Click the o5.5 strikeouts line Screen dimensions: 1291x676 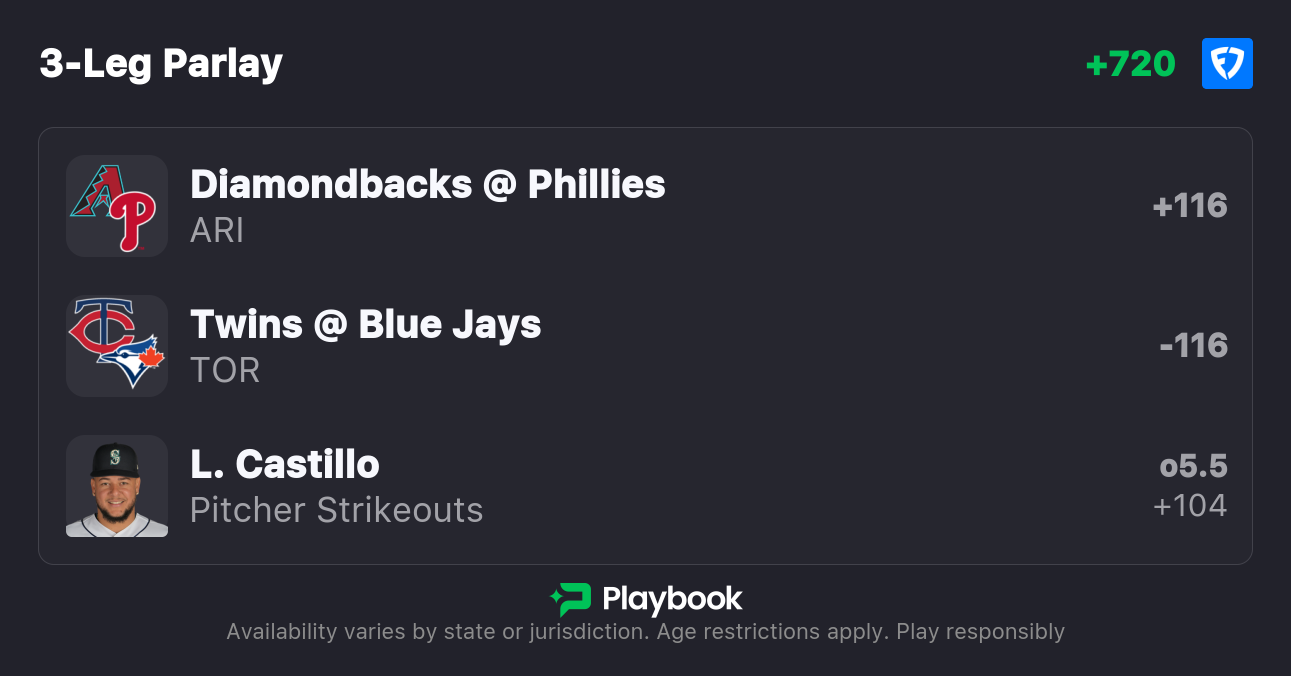[x=1193, y=466]
